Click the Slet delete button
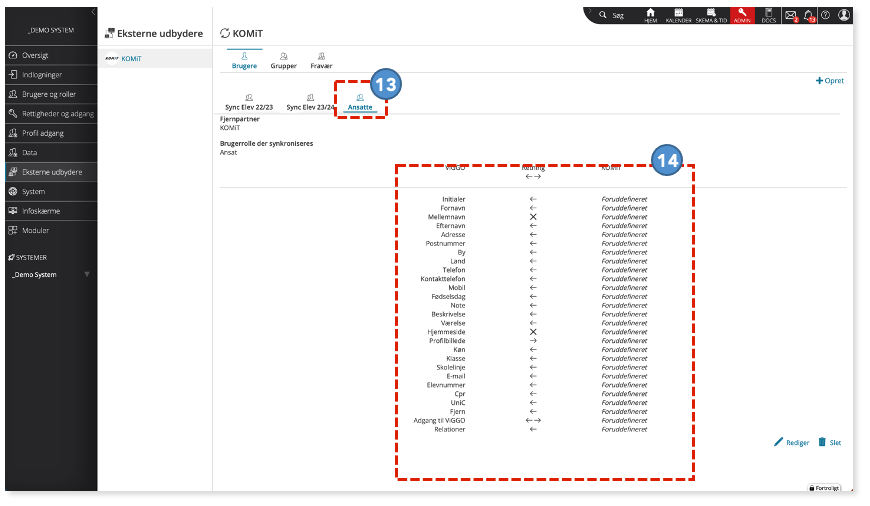870x506 pixels. click(829, 442)
